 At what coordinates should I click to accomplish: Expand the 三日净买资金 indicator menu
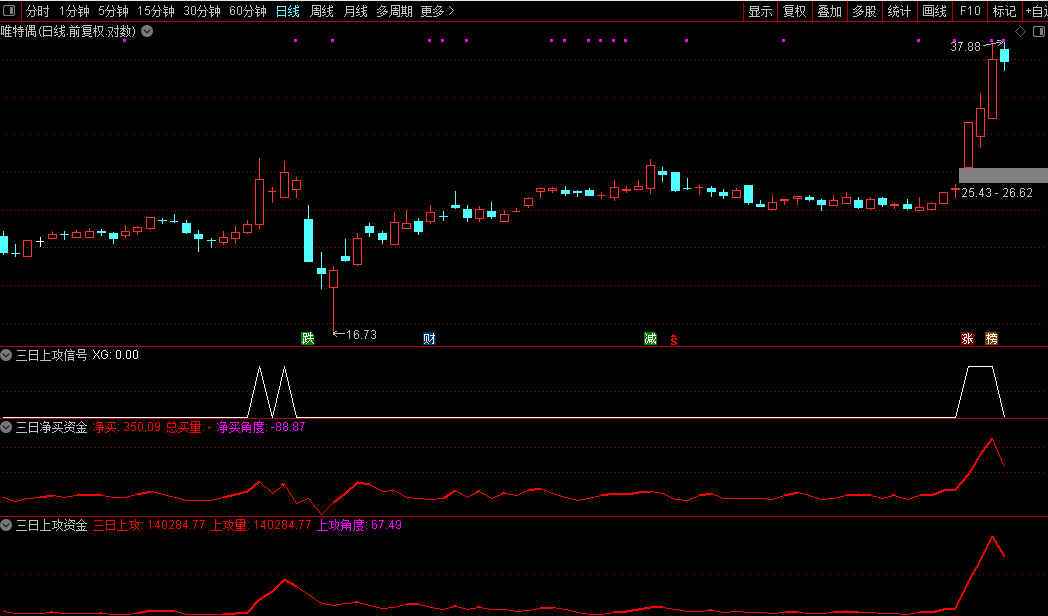click(x=6, y=427)
